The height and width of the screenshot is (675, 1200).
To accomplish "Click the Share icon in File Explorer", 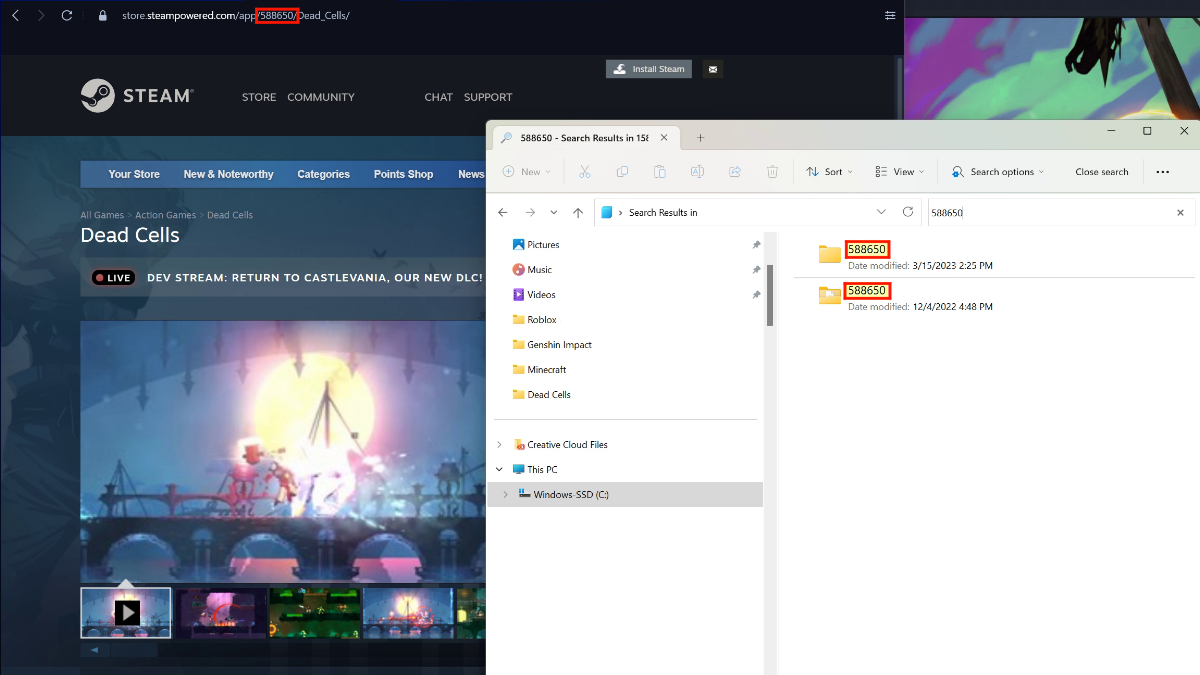I will coord(734,171).
